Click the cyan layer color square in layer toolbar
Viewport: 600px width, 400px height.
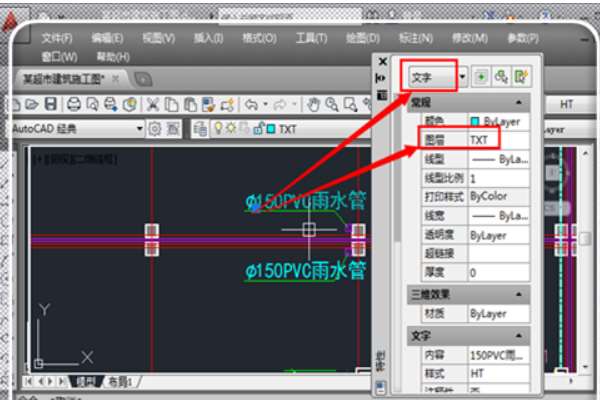point(271,129)
